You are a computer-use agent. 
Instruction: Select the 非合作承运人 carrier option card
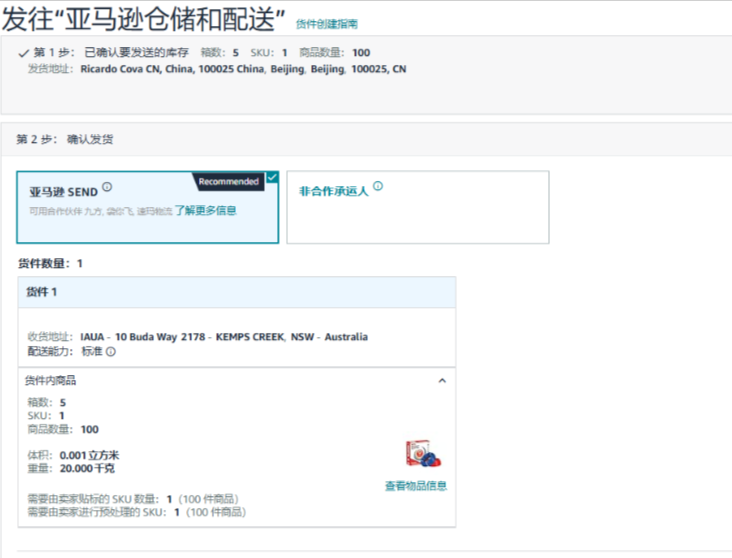pyautogui.click(x=418, y=207)
